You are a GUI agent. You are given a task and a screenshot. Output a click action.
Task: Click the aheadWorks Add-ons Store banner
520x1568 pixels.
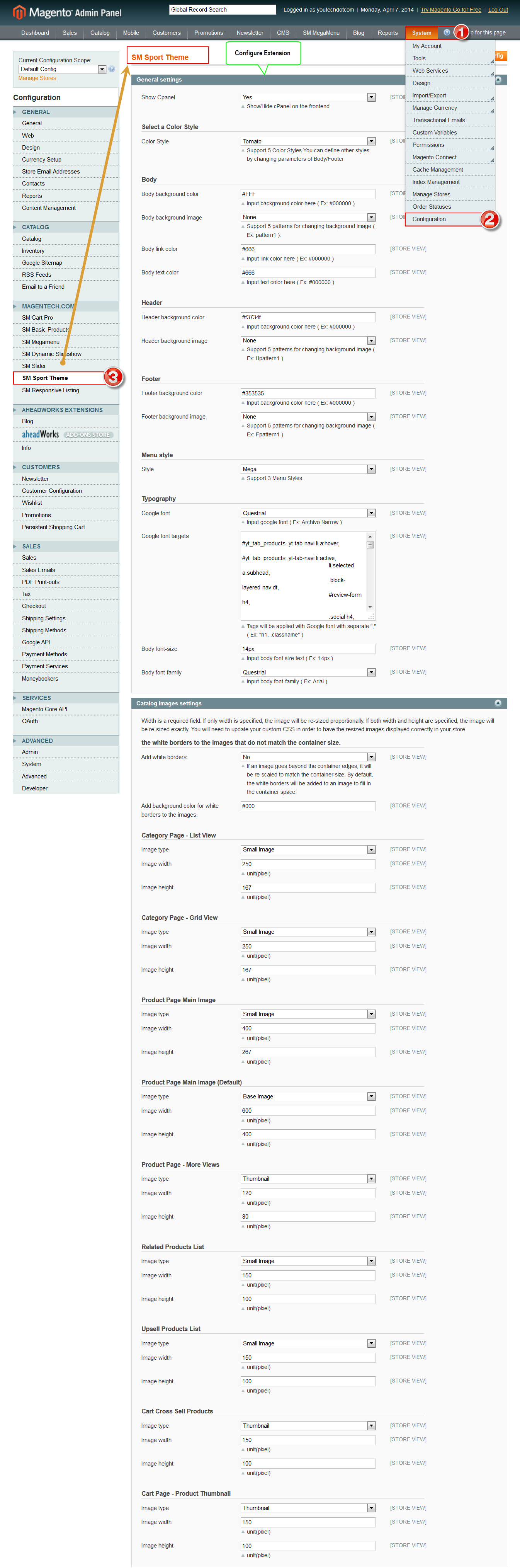[68, 434]
